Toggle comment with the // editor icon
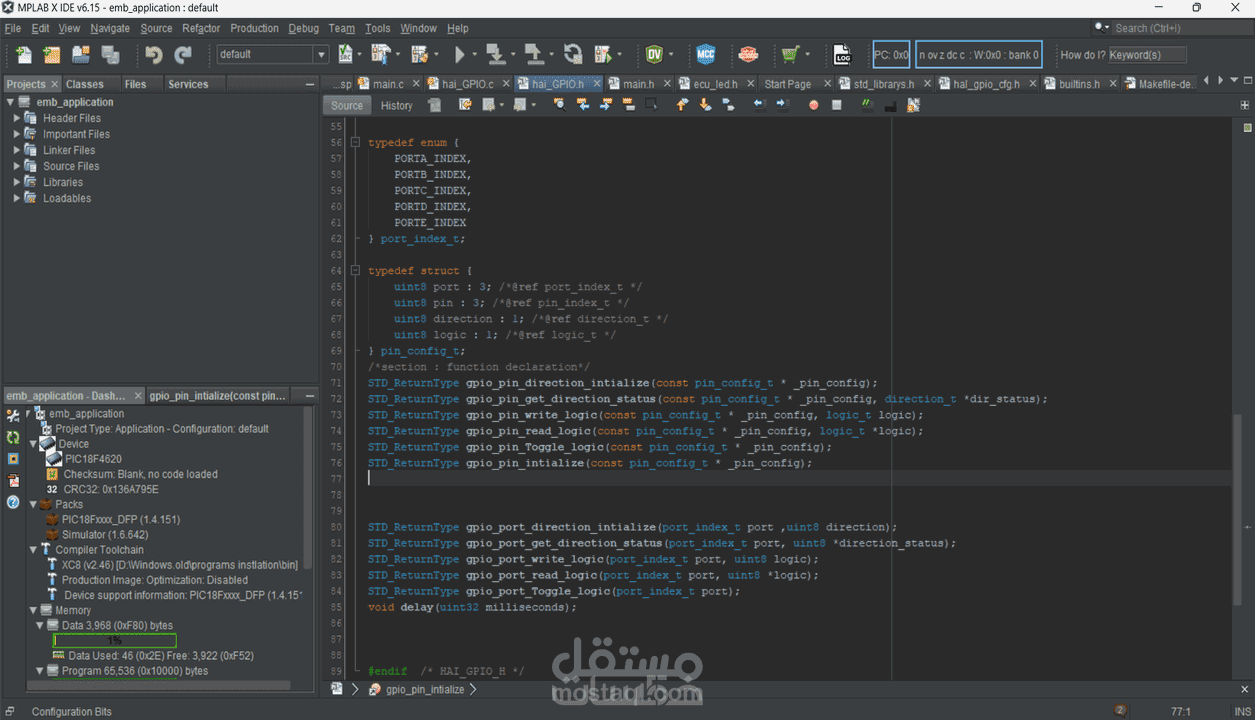This screenshot has height=720, width=1255. click(868, 104)
